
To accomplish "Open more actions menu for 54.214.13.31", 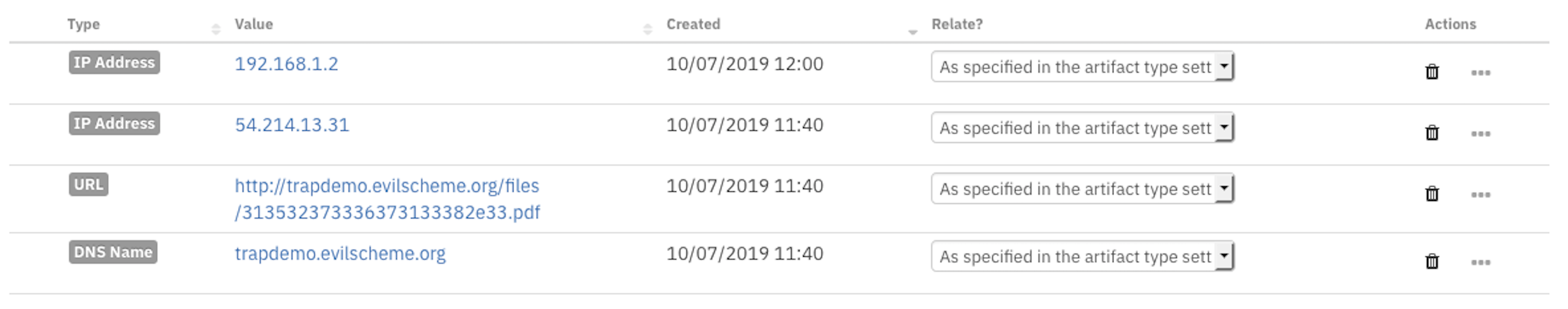I will [1480, 134].
